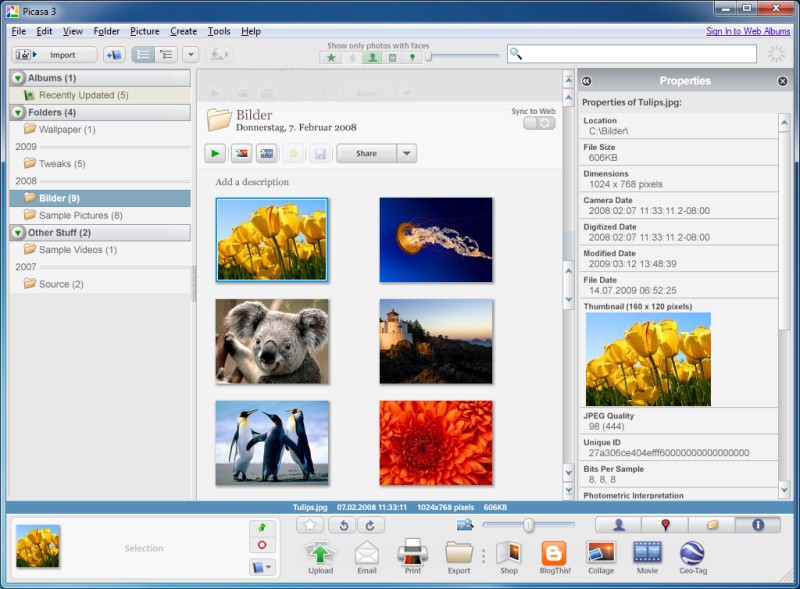Rotate photo clockwise

tap(370, 525)
